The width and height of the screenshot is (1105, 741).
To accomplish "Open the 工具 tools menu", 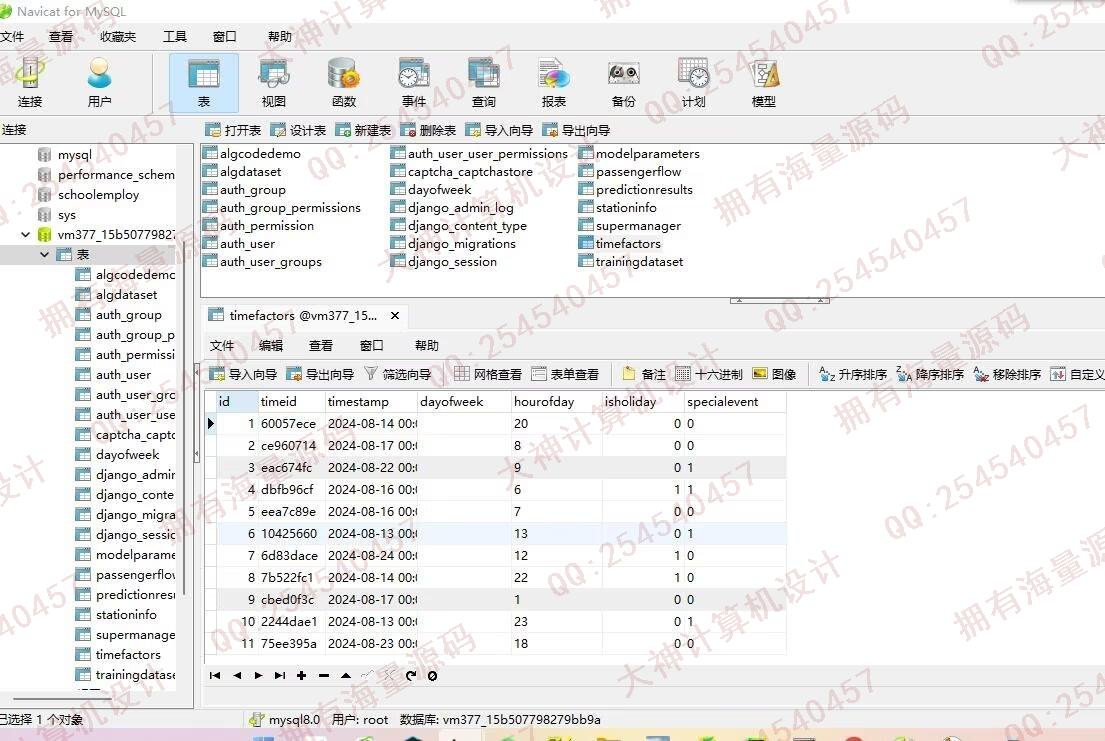I will point(175,37).
